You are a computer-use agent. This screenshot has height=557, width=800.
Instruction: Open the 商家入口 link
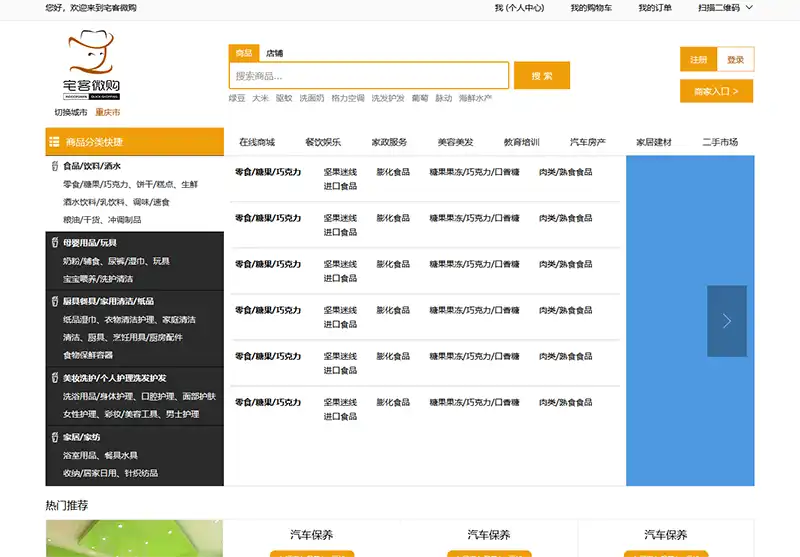click(x=716, y=92)
